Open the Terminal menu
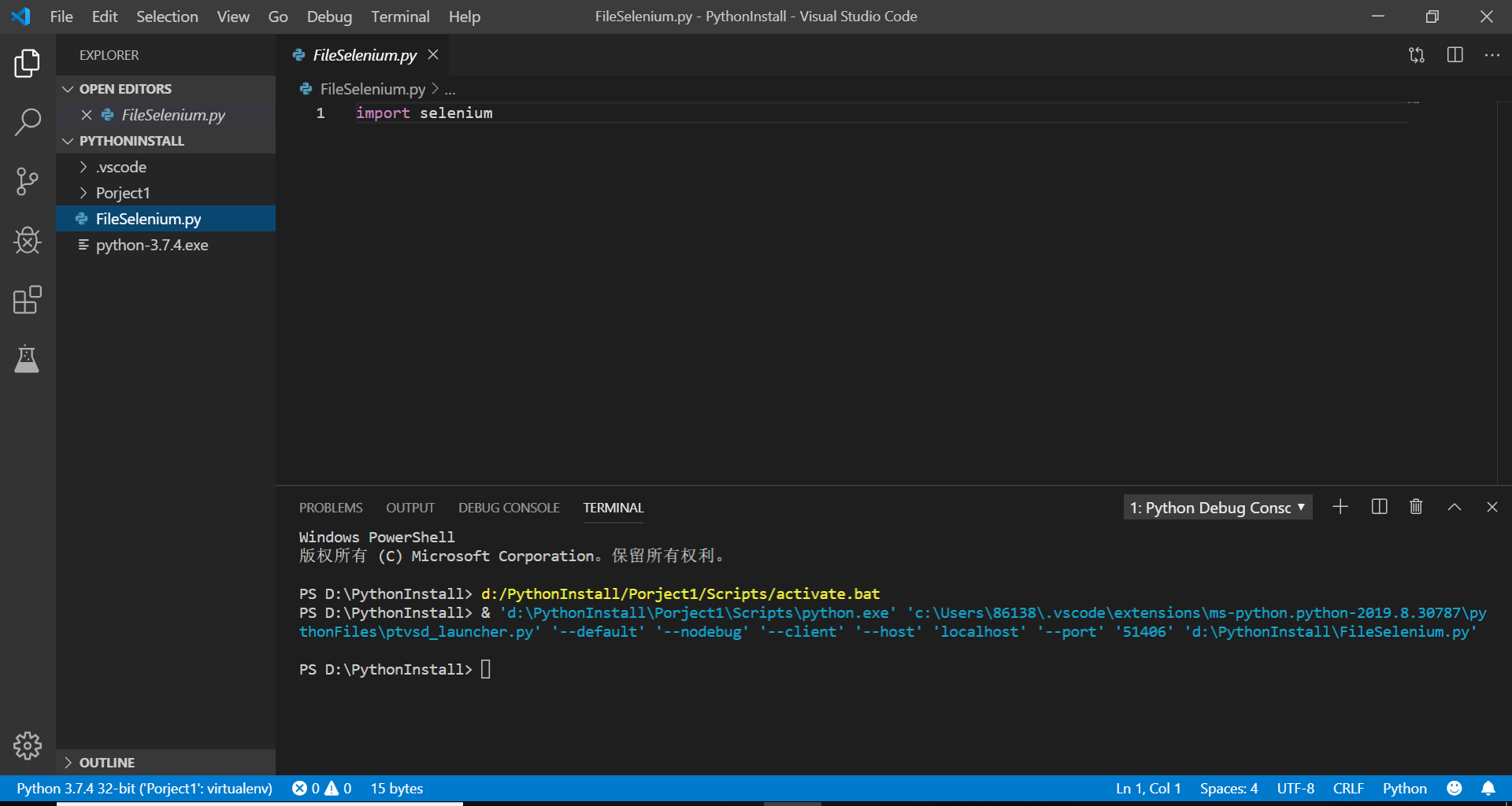1512x806 pixels. [400, 17]
